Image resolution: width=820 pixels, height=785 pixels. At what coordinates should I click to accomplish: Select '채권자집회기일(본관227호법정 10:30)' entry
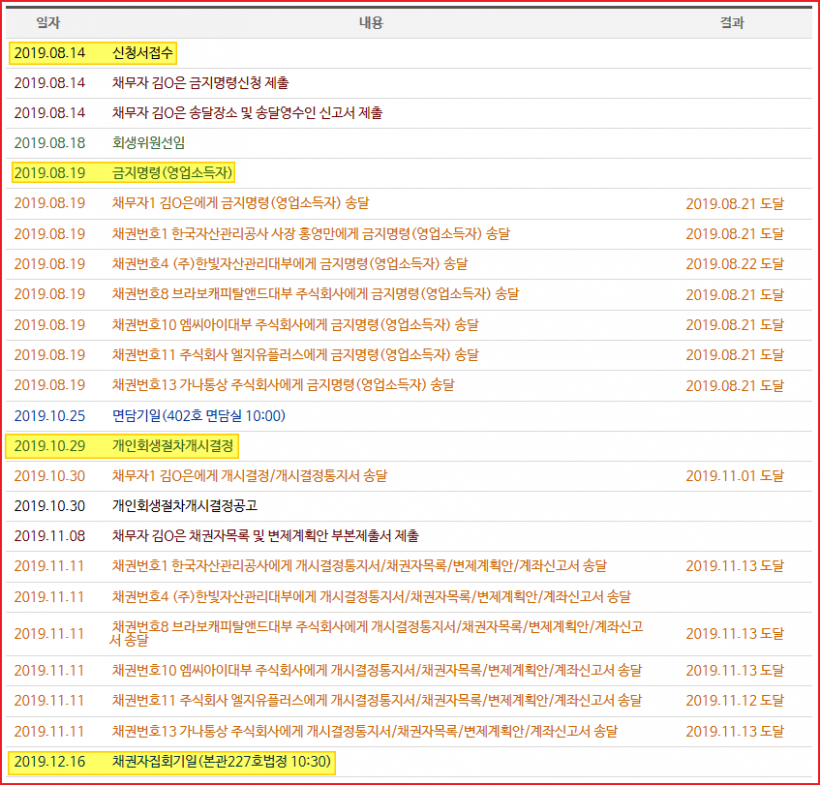[x=222, y=761]
